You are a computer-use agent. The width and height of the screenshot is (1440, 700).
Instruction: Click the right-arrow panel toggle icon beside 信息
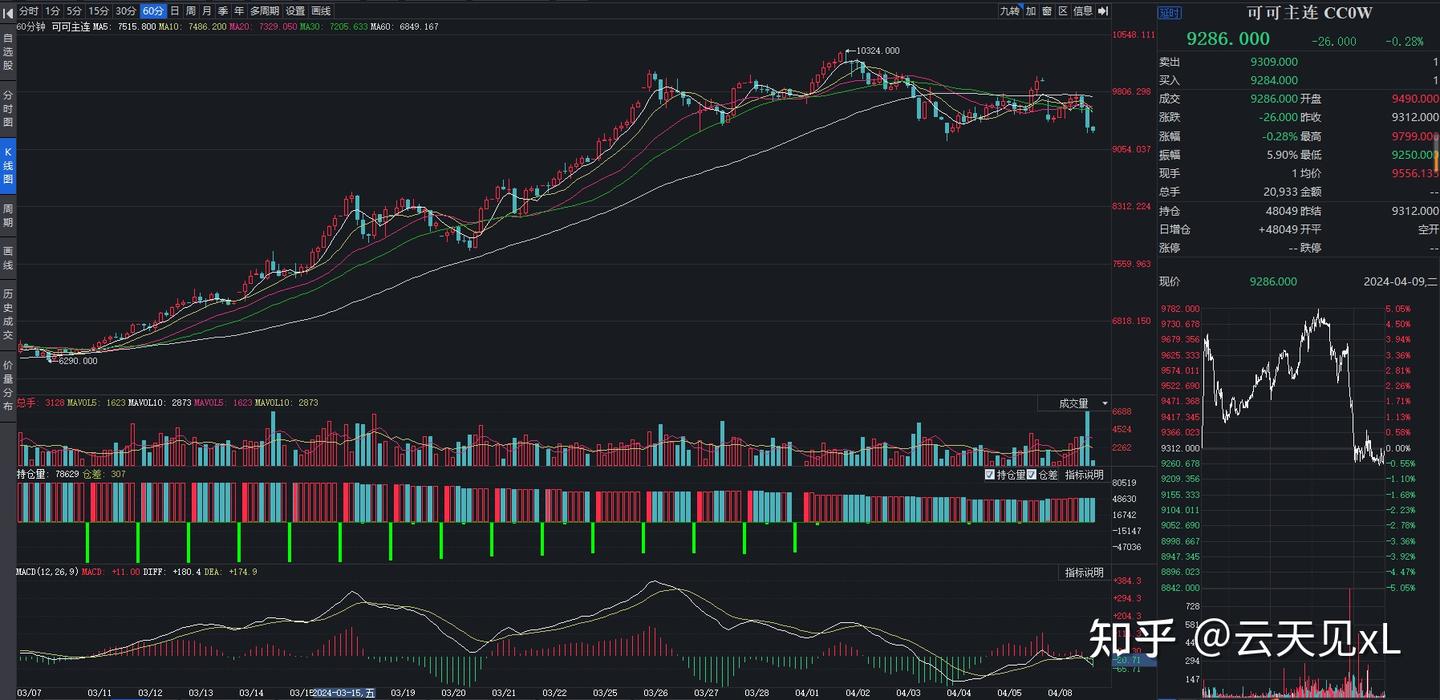[1103, 11]
